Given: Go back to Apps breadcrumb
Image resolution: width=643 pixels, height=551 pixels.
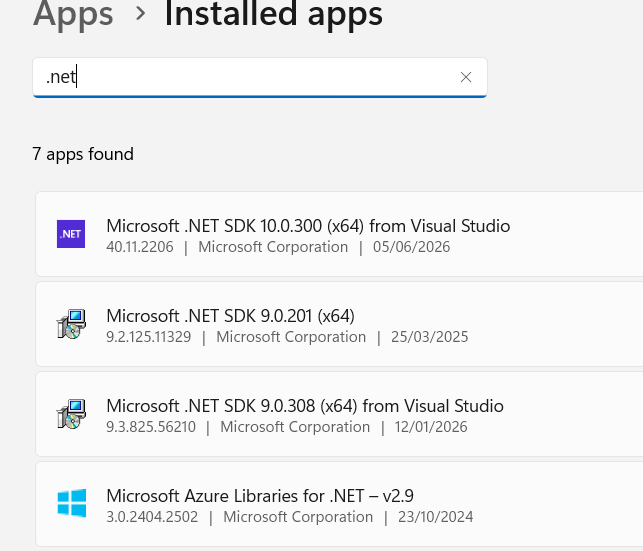Looking at the screenshot, I should pos(73,14).
